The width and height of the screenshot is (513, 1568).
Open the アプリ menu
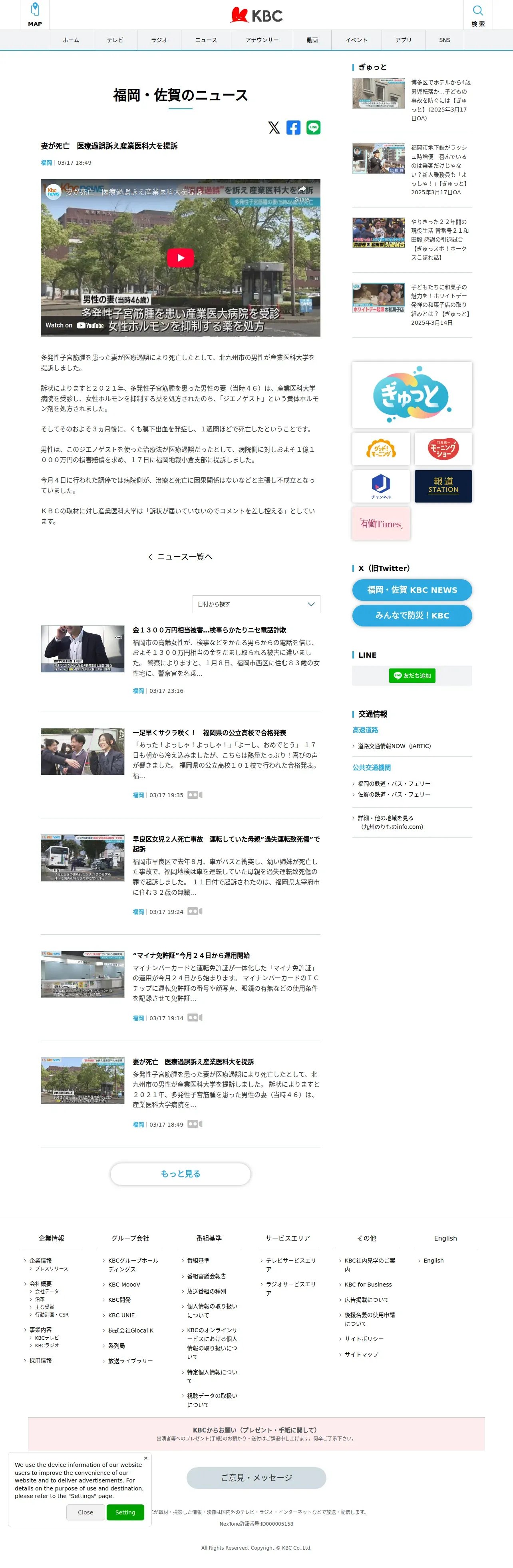tap(404, 40)
